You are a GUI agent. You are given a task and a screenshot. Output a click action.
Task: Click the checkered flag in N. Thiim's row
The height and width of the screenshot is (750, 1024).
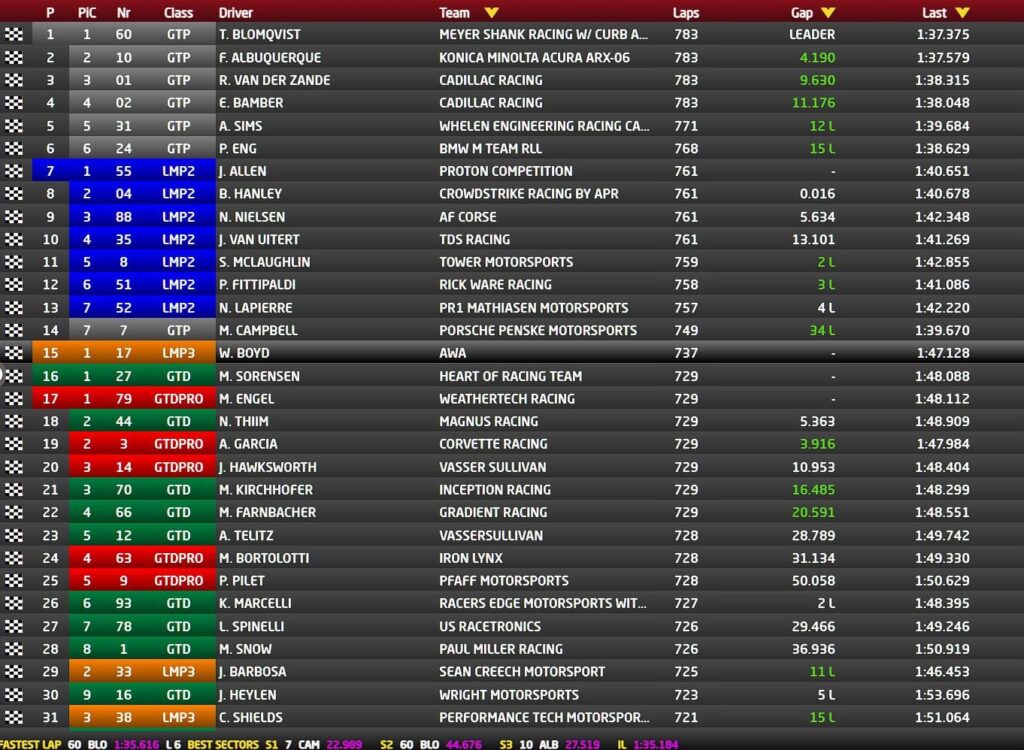click(14, 421)
